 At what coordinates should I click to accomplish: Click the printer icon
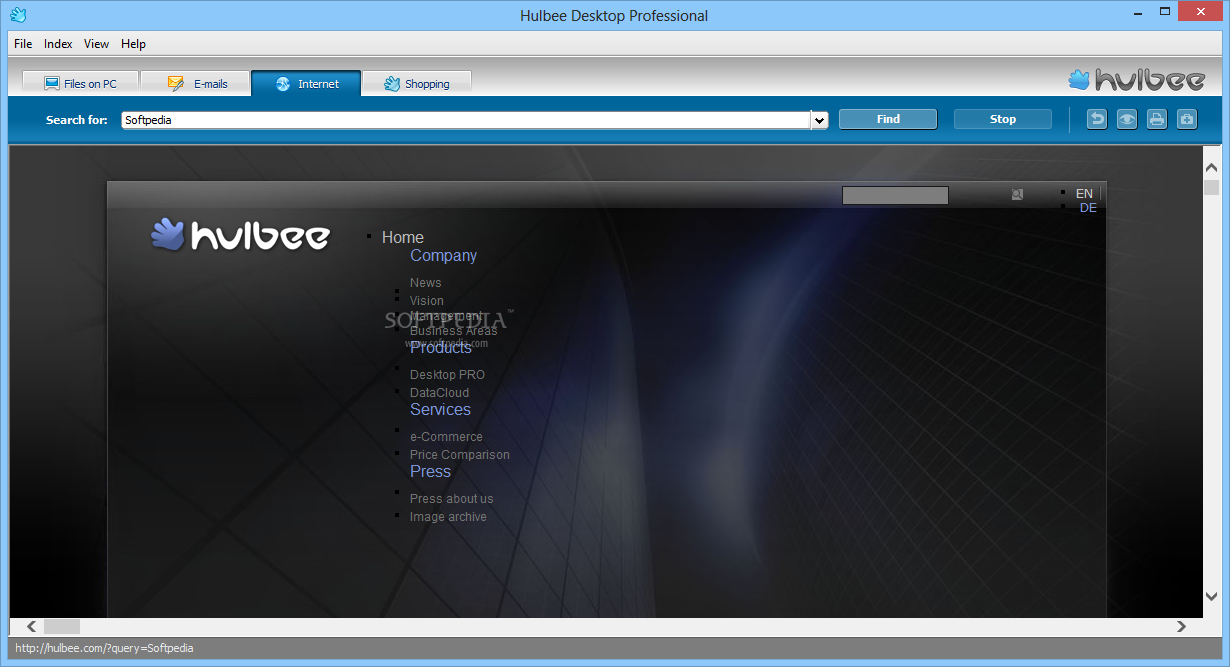click(1157, 119)
